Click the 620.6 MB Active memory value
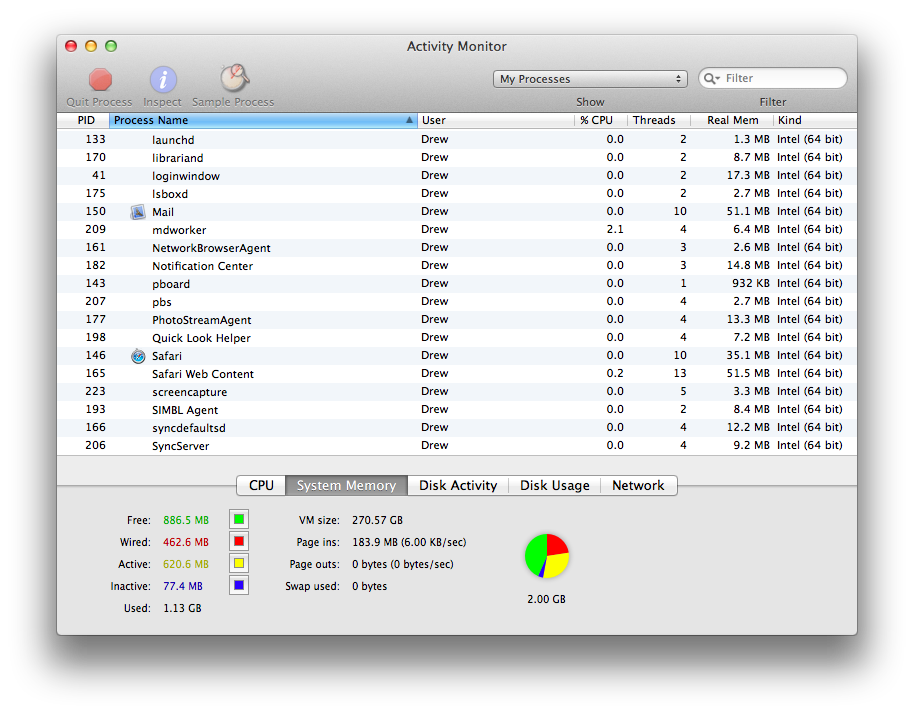 [186, 564]
